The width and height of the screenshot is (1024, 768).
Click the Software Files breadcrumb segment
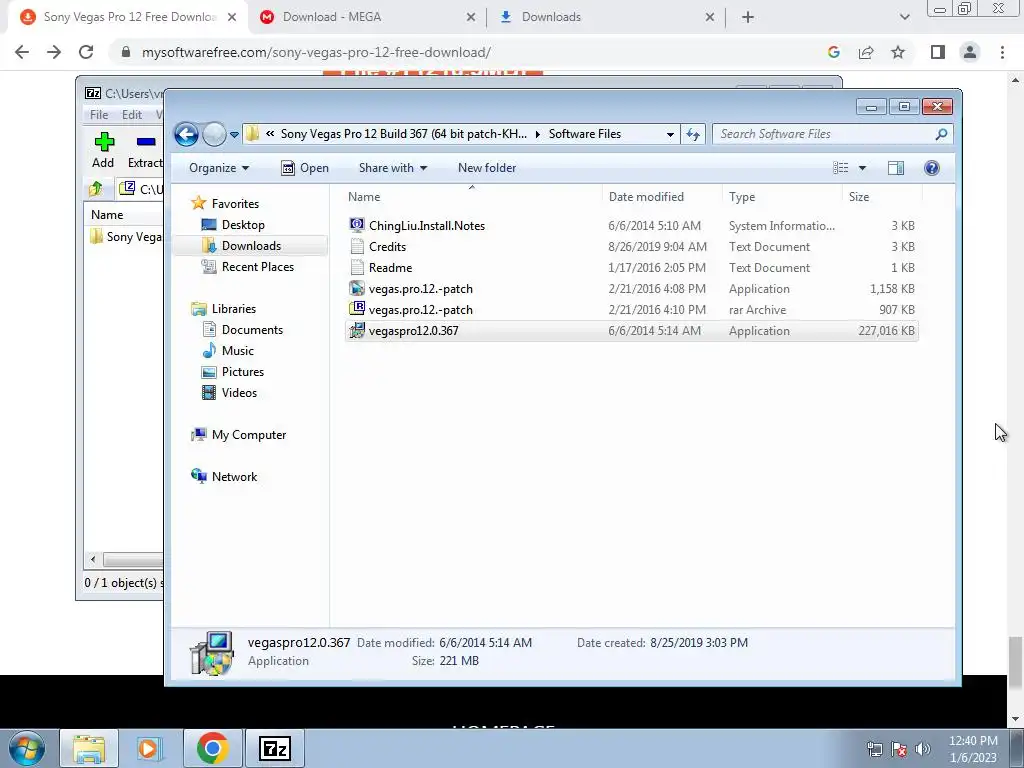584,134
